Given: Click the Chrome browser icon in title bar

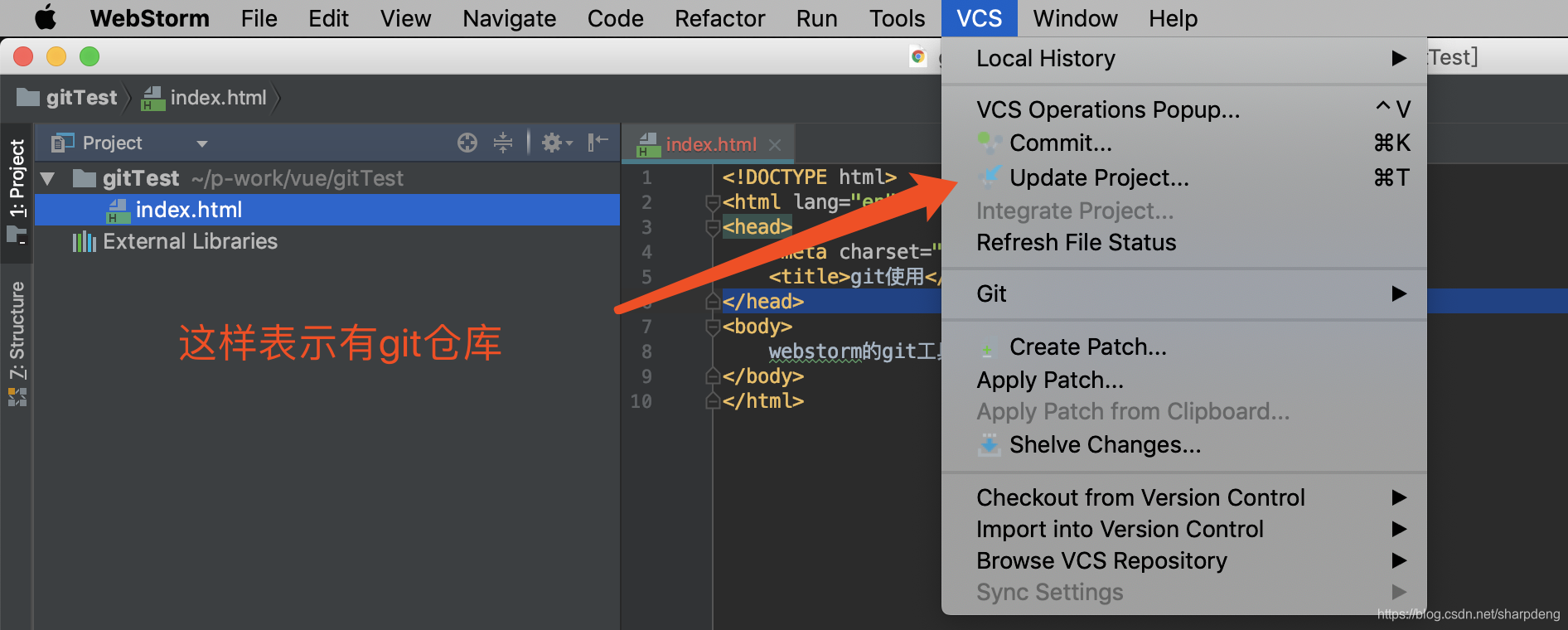Looking at the screenshot, I should [x=918, y=56].
